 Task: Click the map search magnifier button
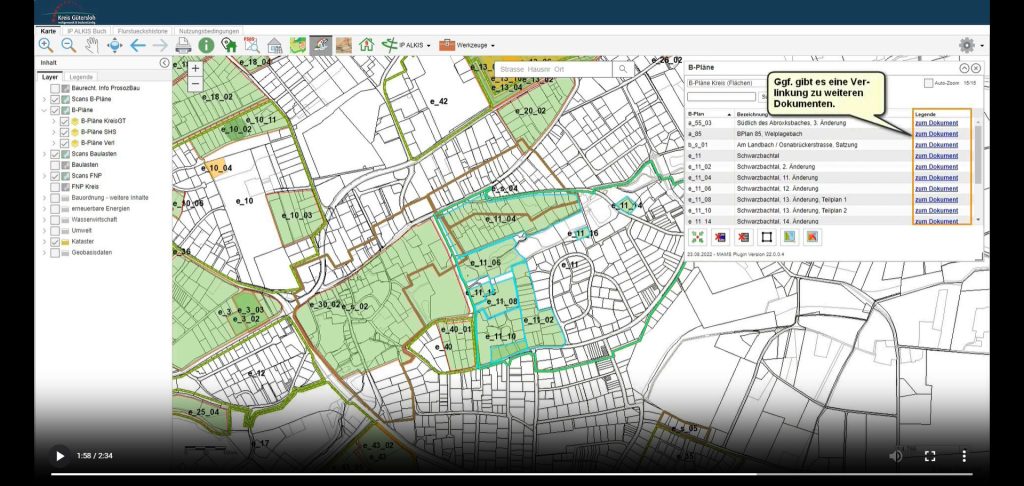pos(623,69)
